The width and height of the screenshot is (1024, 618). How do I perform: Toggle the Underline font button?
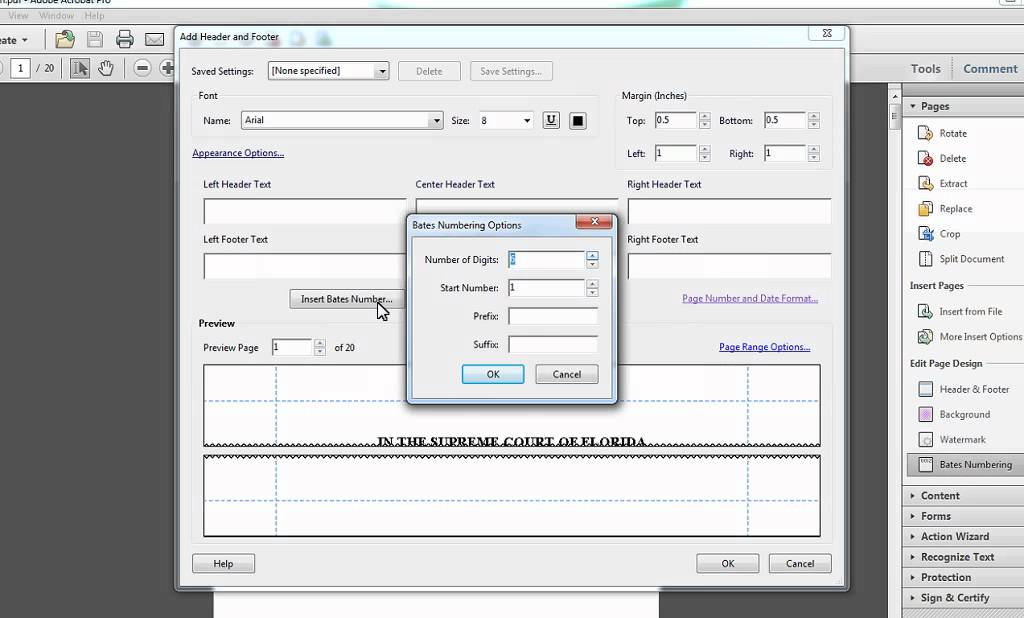[551, 120]
